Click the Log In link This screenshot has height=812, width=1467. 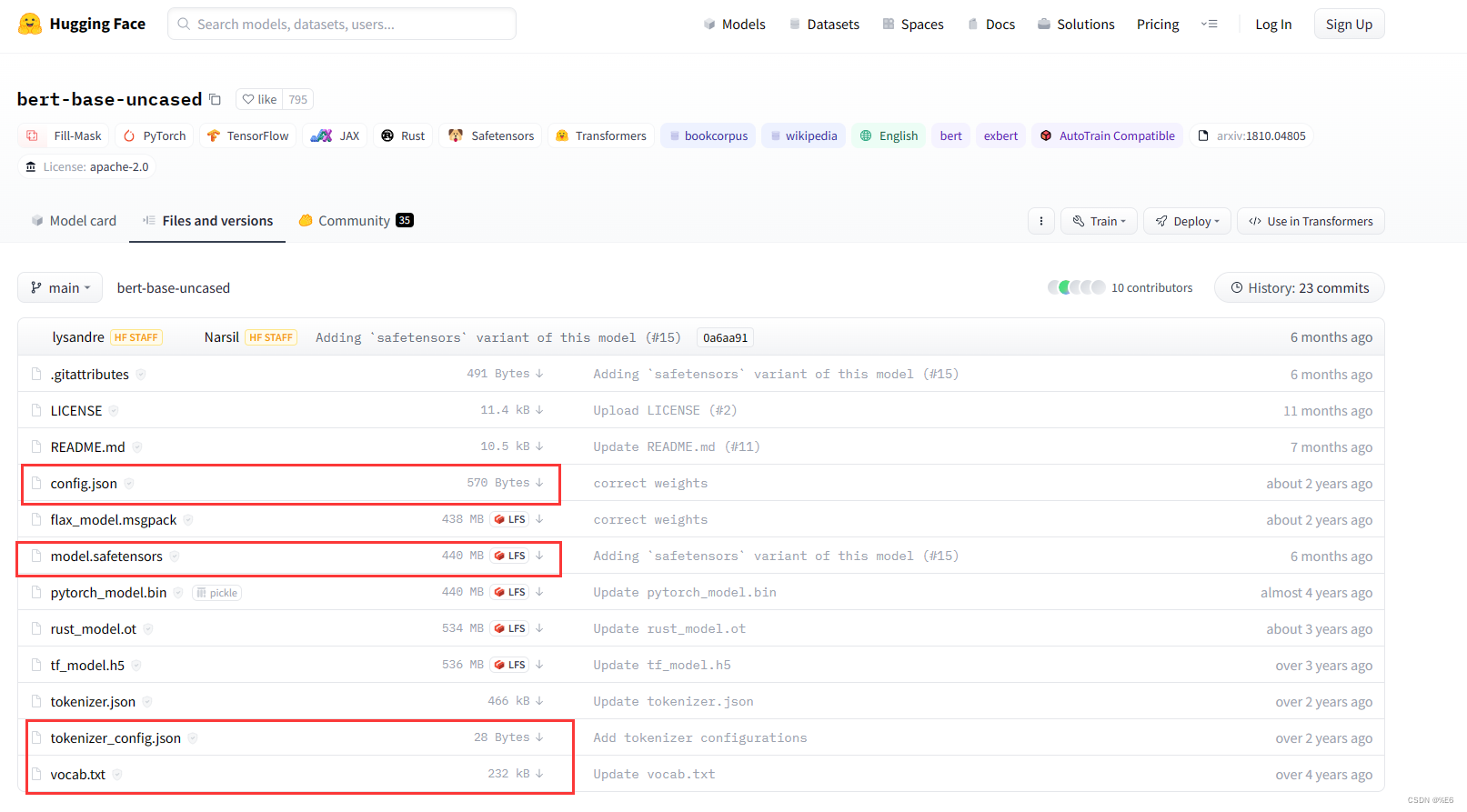coord(1273,25)
